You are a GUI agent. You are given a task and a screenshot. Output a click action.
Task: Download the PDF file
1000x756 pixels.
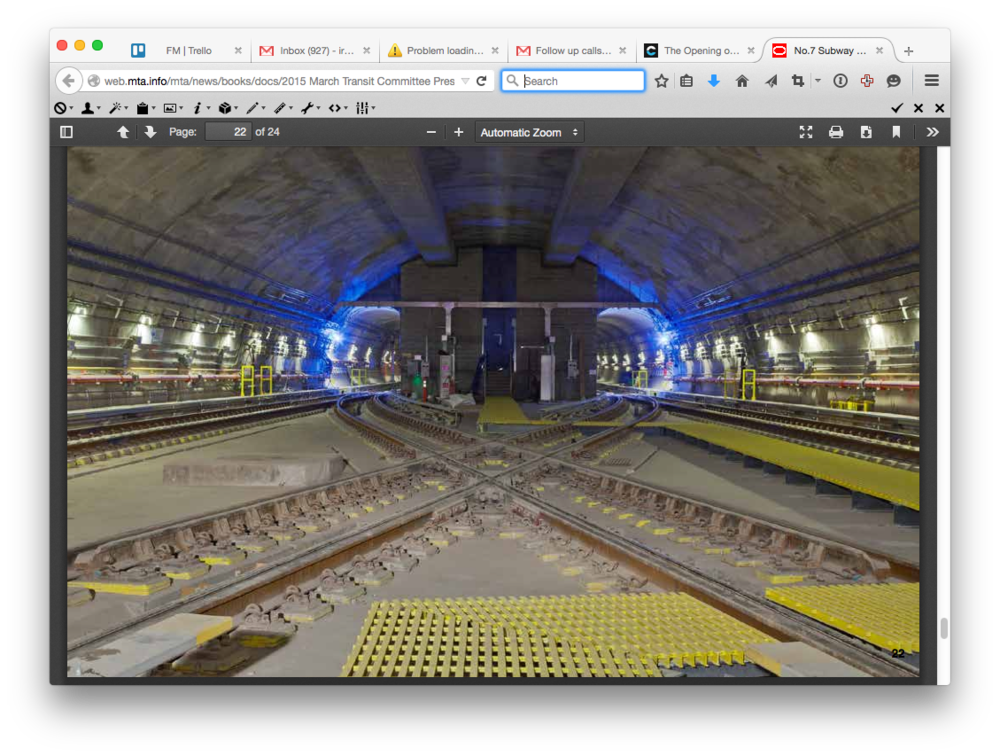pyautogui.click(x=866, y=131)
